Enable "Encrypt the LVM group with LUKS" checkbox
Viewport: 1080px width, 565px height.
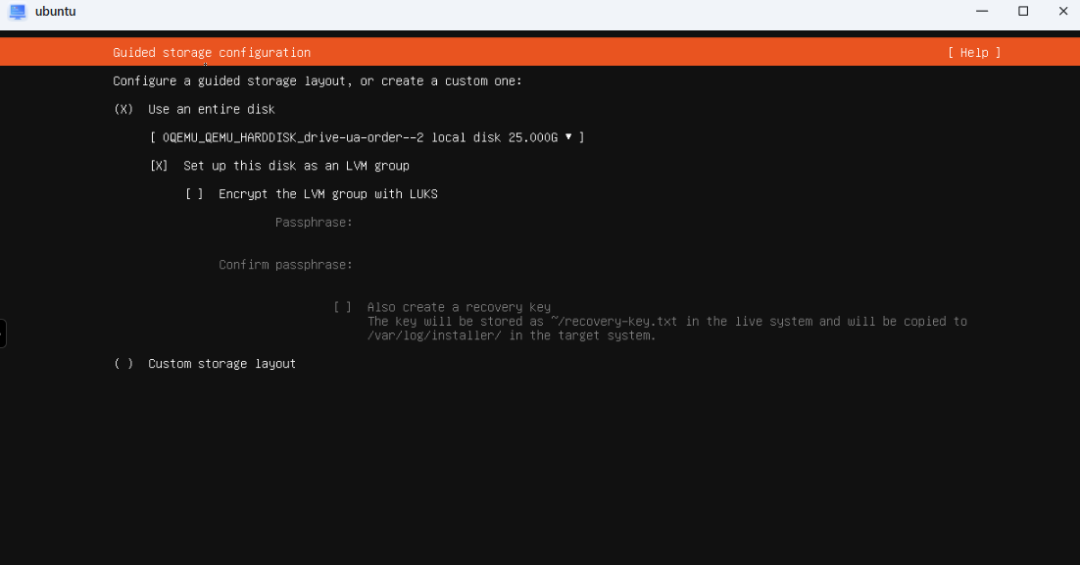(195, 194)
